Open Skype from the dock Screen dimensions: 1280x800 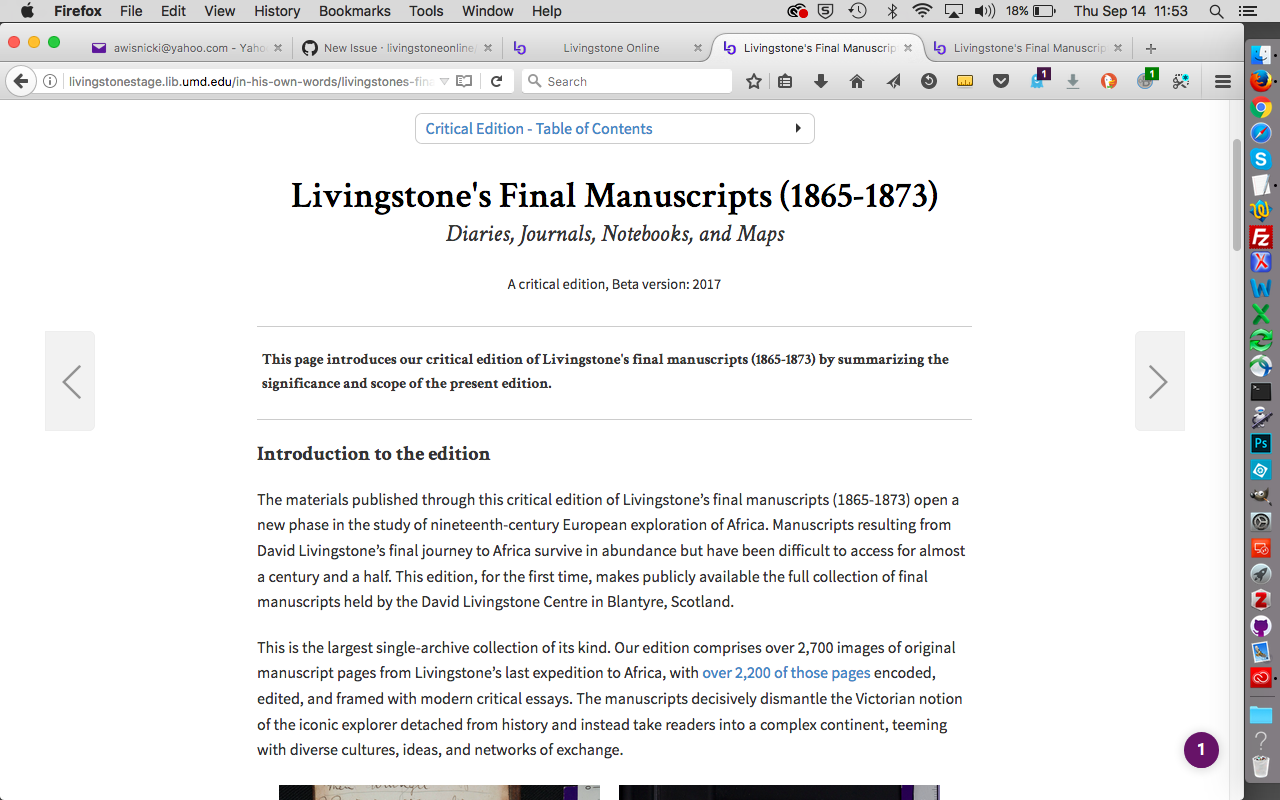1261,159
